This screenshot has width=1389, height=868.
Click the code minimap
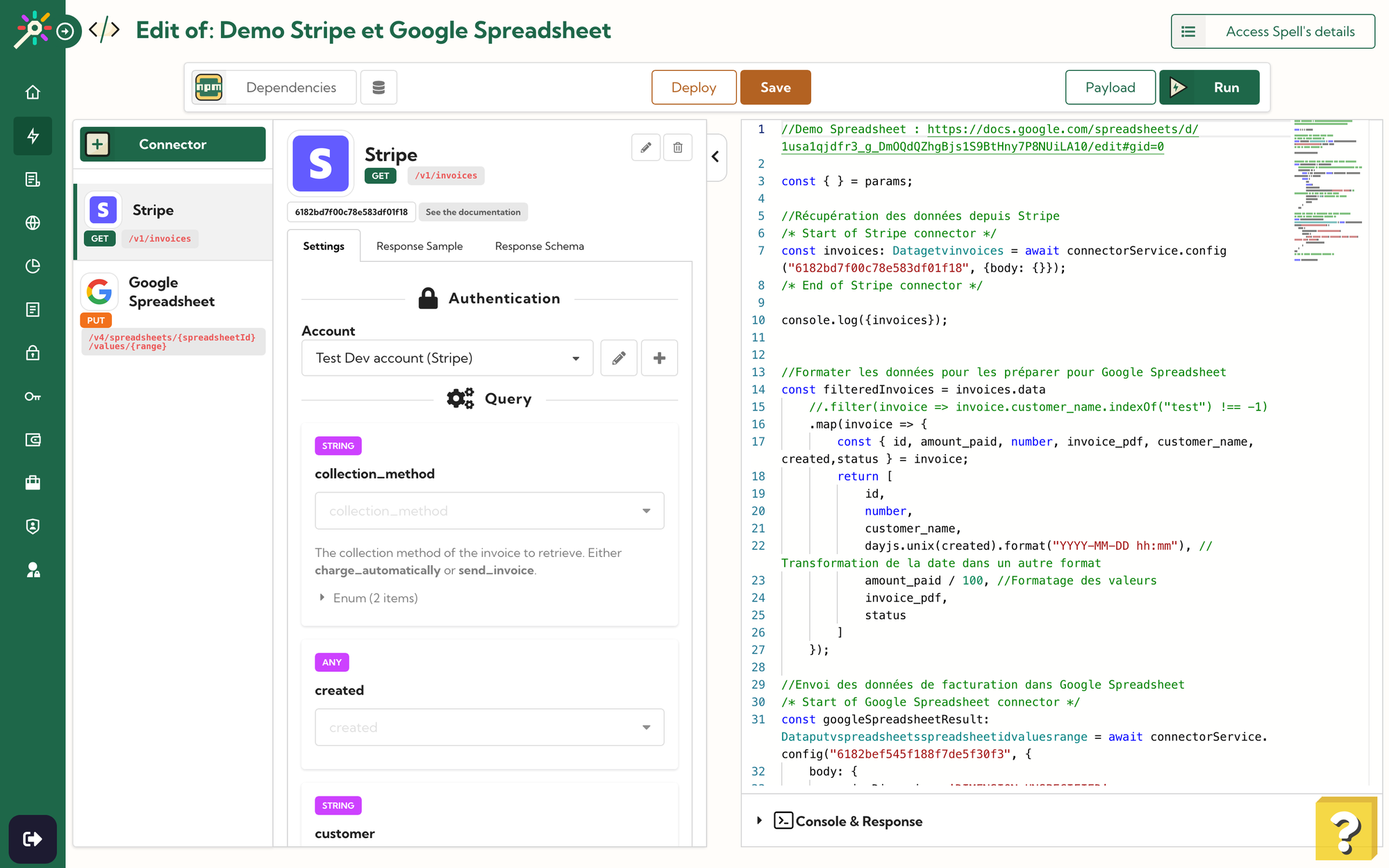1328,191
